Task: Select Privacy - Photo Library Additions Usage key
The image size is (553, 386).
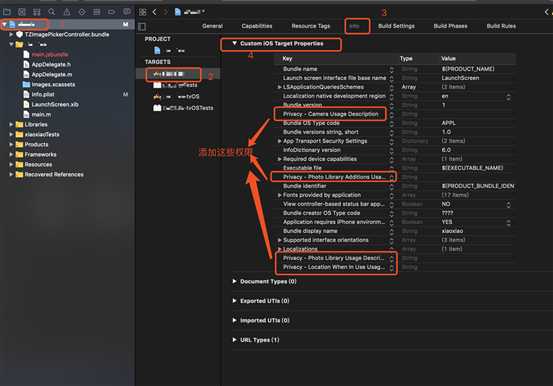Action: click(x=334, y=177)
